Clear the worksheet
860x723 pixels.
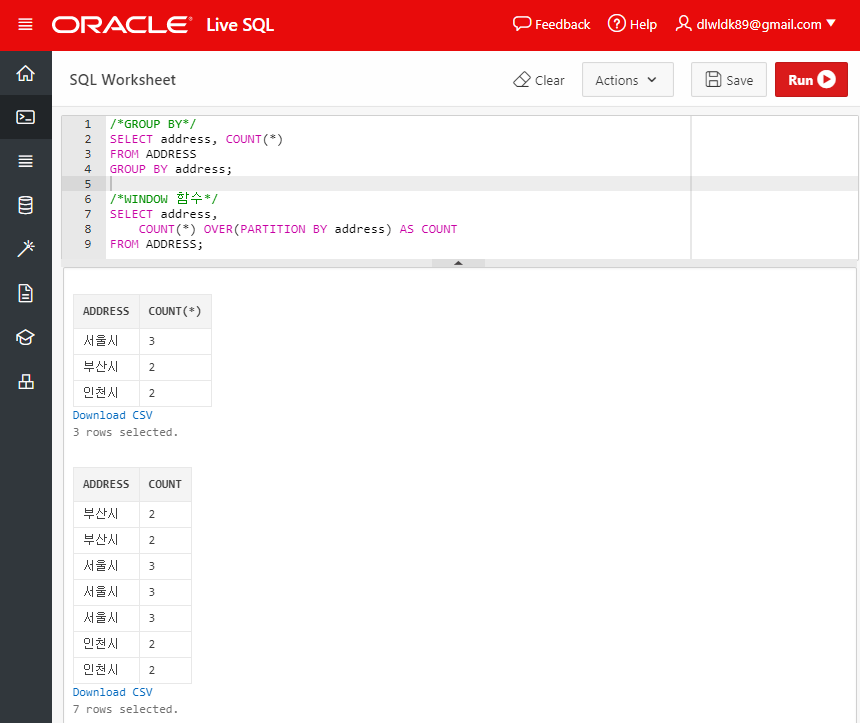pos(539,80)
